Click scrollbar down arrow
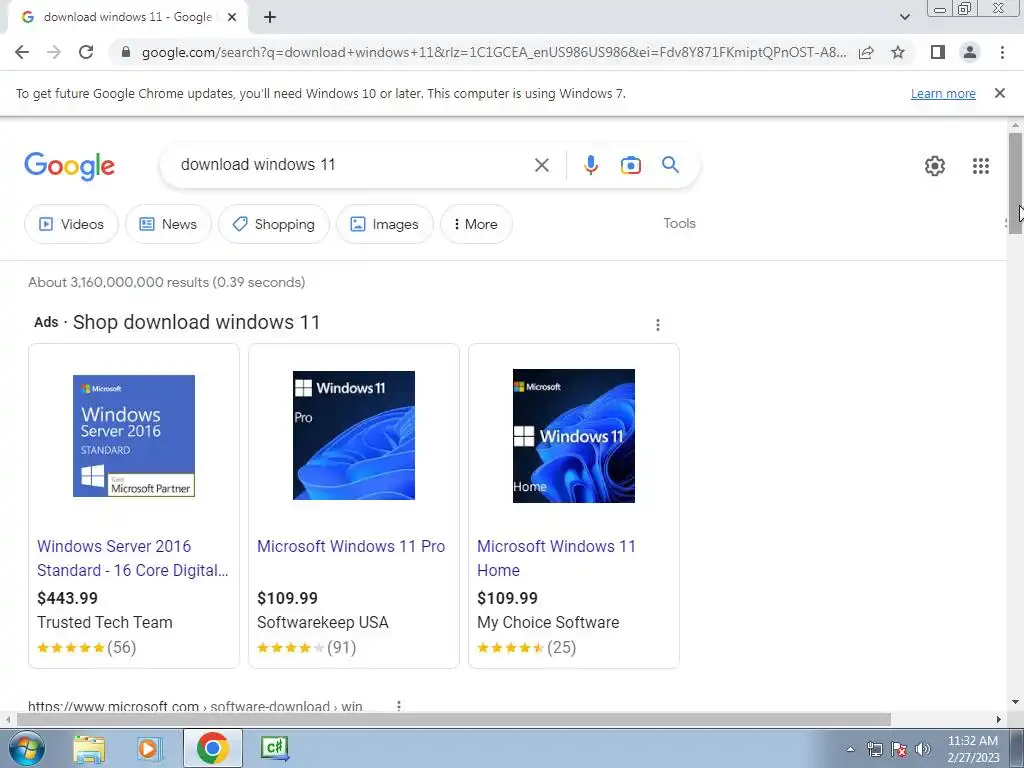Screen dimensions: 1024x768 coord(1015,702)
